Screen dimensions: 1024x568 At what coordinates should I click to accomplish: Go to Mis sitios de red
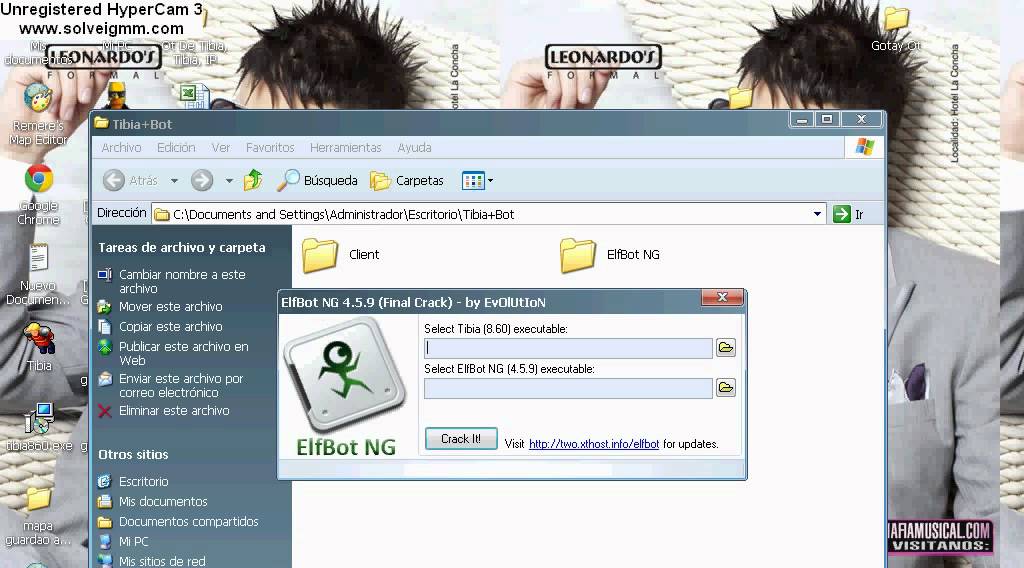tap(152, 561)
